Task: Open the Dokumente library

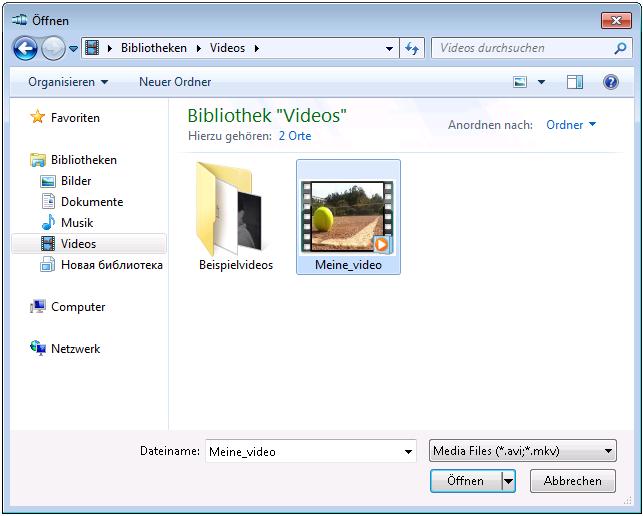Action: point(92,201)
